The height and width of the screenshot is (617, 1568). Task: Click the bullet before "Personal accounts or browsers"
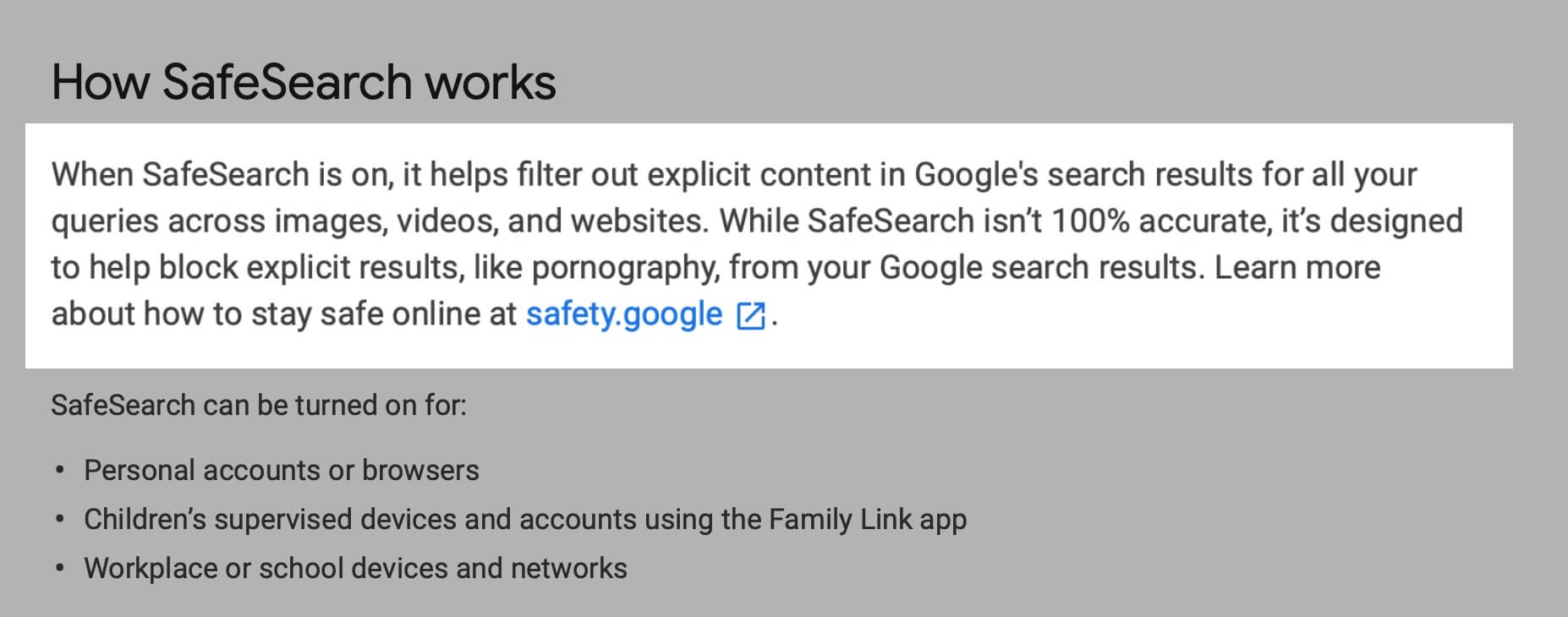[x=59, y=471]
